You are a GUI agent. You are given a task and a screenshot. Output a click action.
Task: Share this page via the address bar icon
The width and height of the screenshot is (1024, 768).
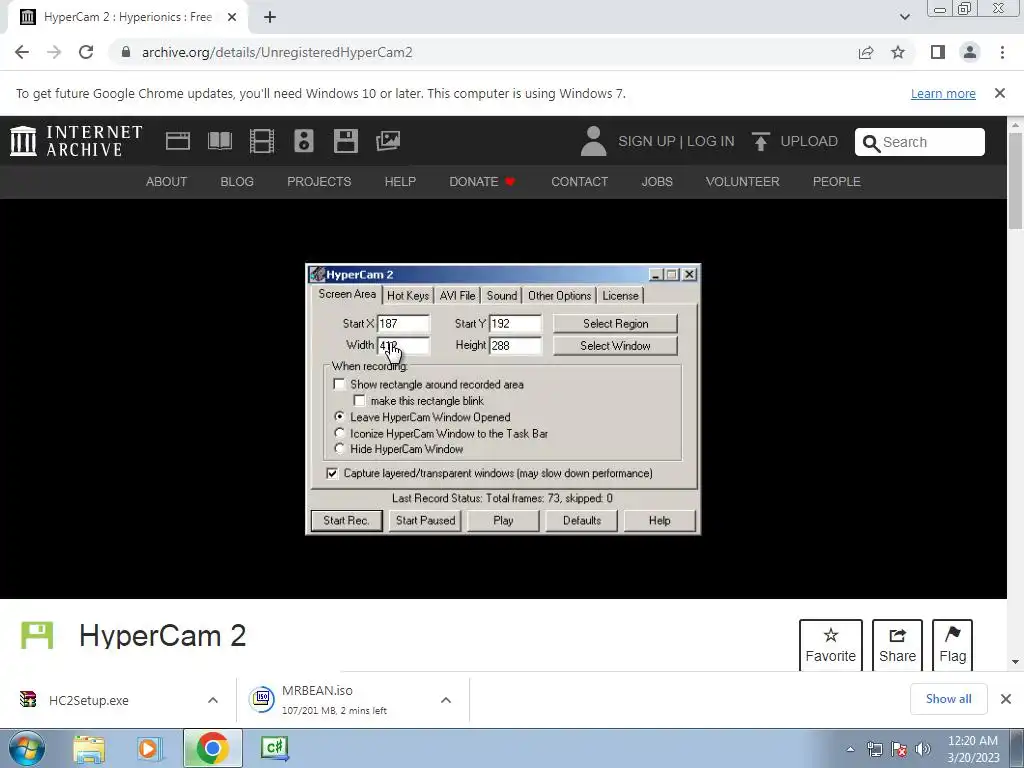tap(866, 52)
